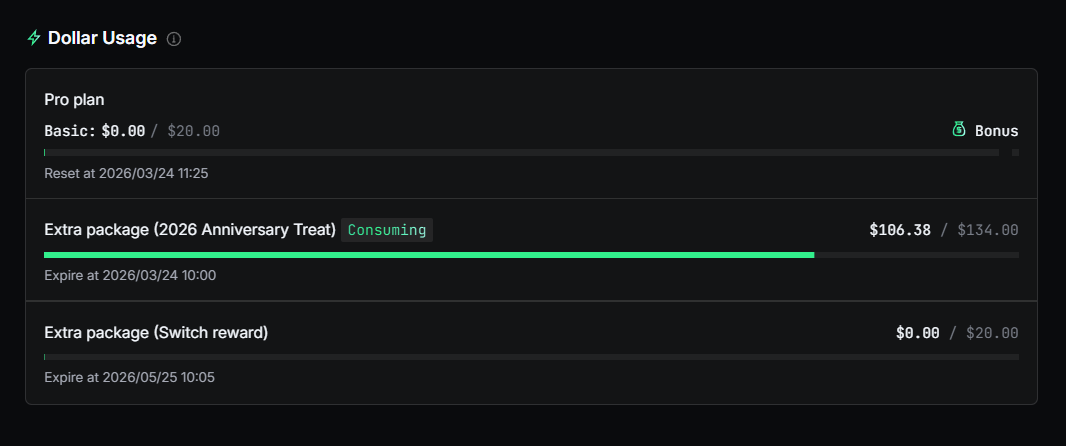Click the Bonus label
Image resolution: width=1066 pixels, height=446 pixels.
tap(996, 131)
